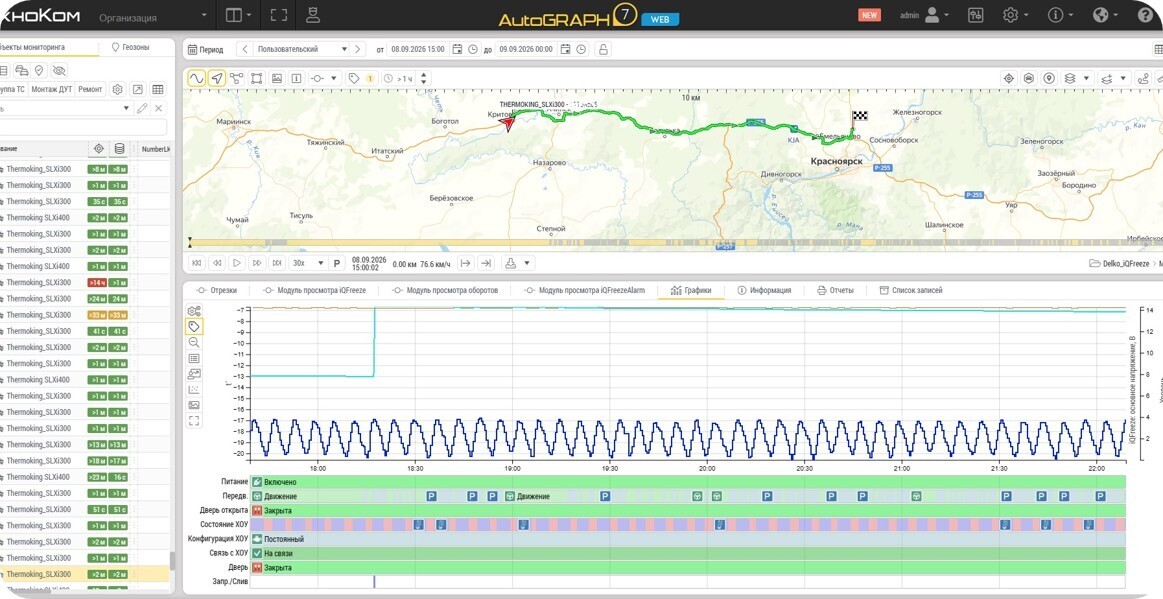Expand the Организация dropdown
1163x599 pixels.
(152, 16)
